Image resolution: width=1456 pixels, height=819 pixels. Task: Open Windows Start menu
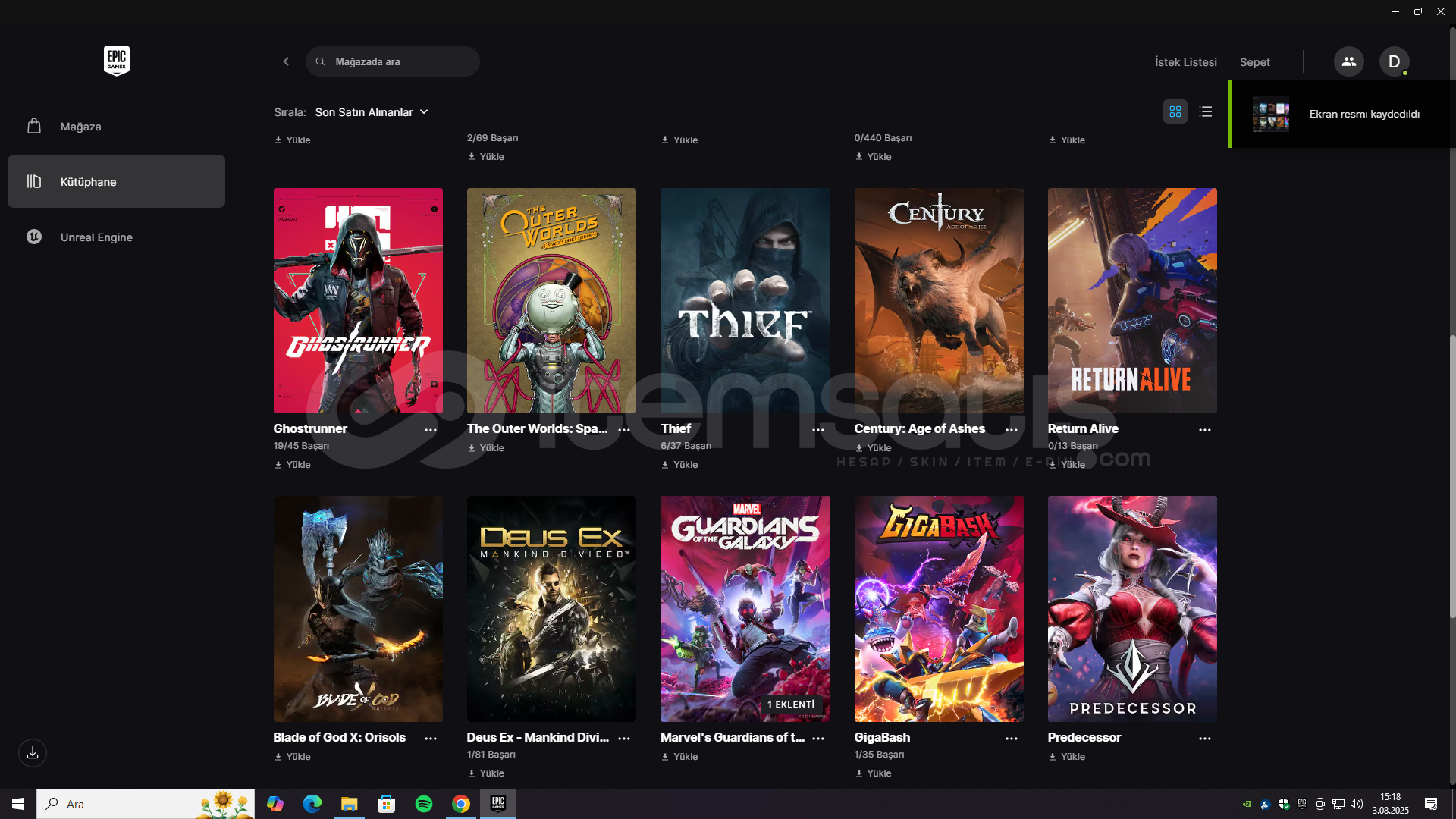(18, 804)
